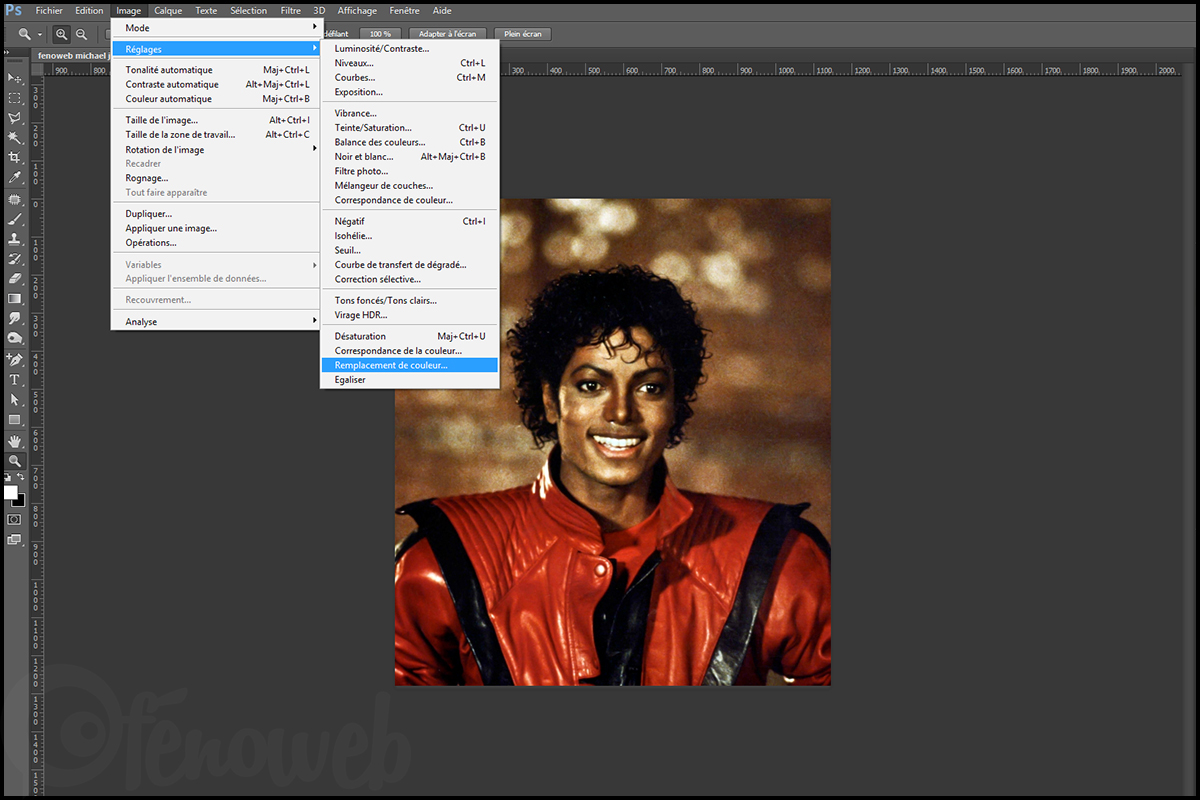
Task: Select the History Brush tool
Action: pos(15,259)
